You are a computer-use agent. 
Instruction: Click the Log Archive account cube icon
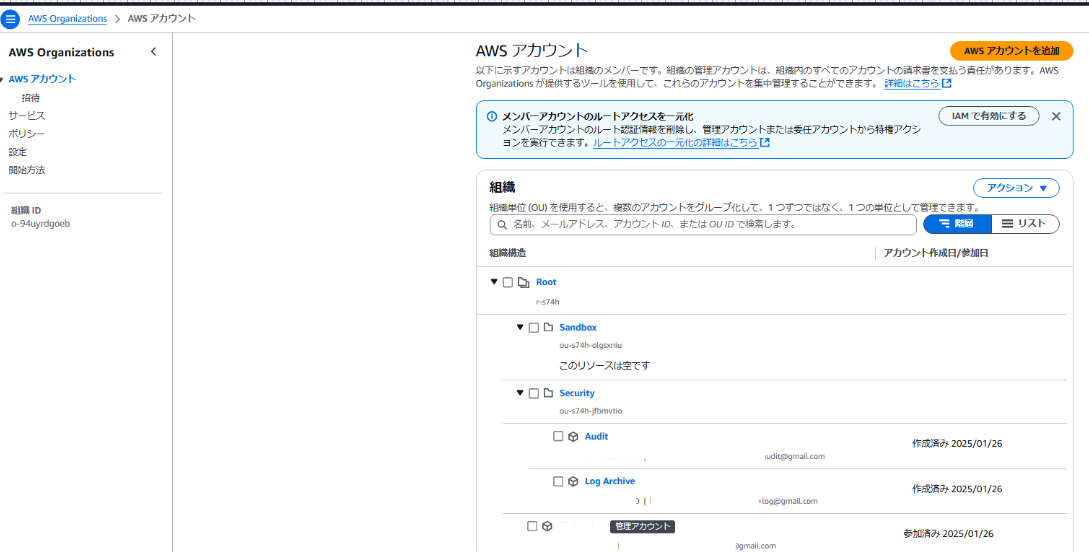[573, 481]
